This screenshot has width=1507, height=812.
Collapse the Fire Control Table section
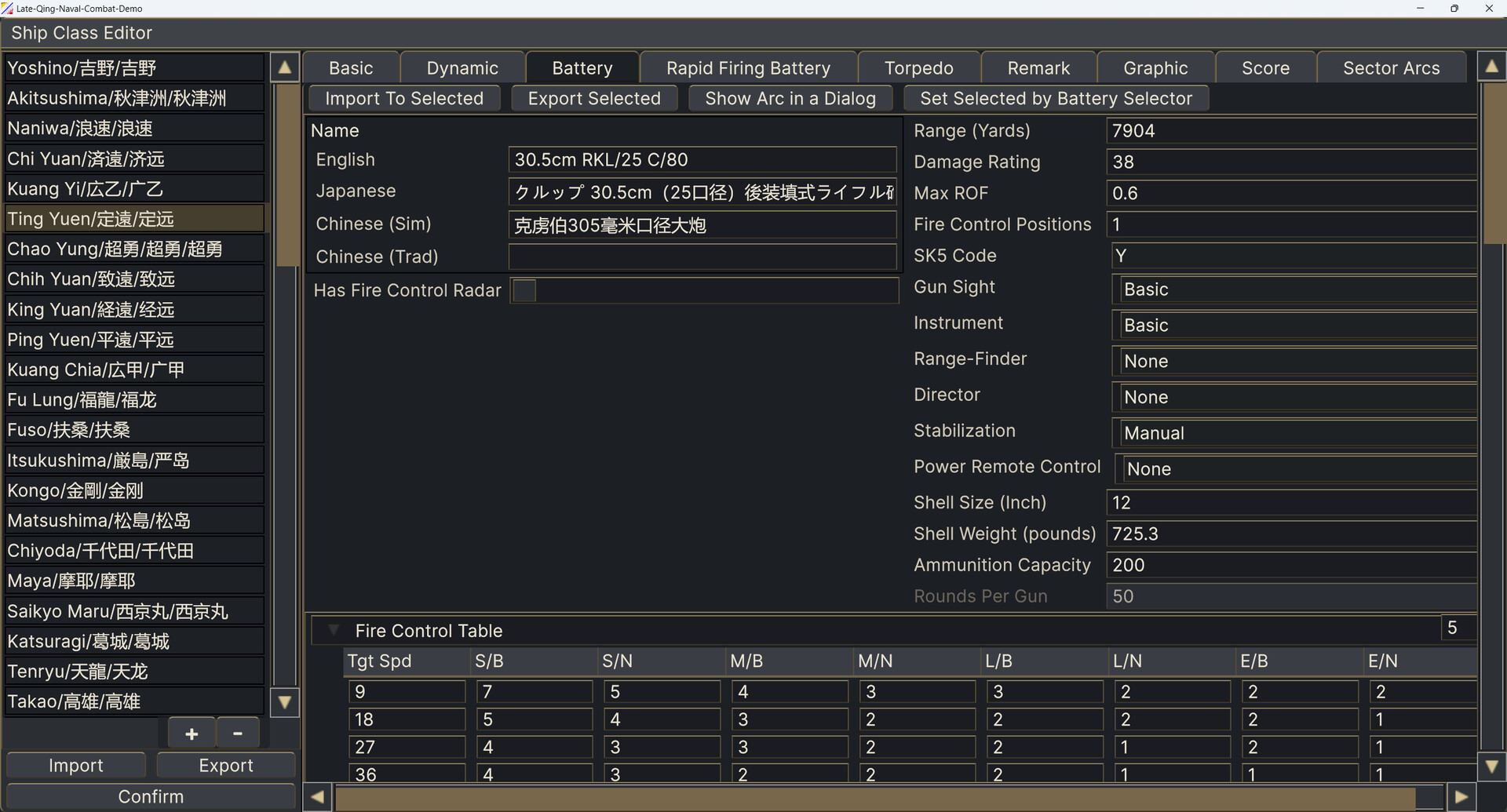pos(333,629)
